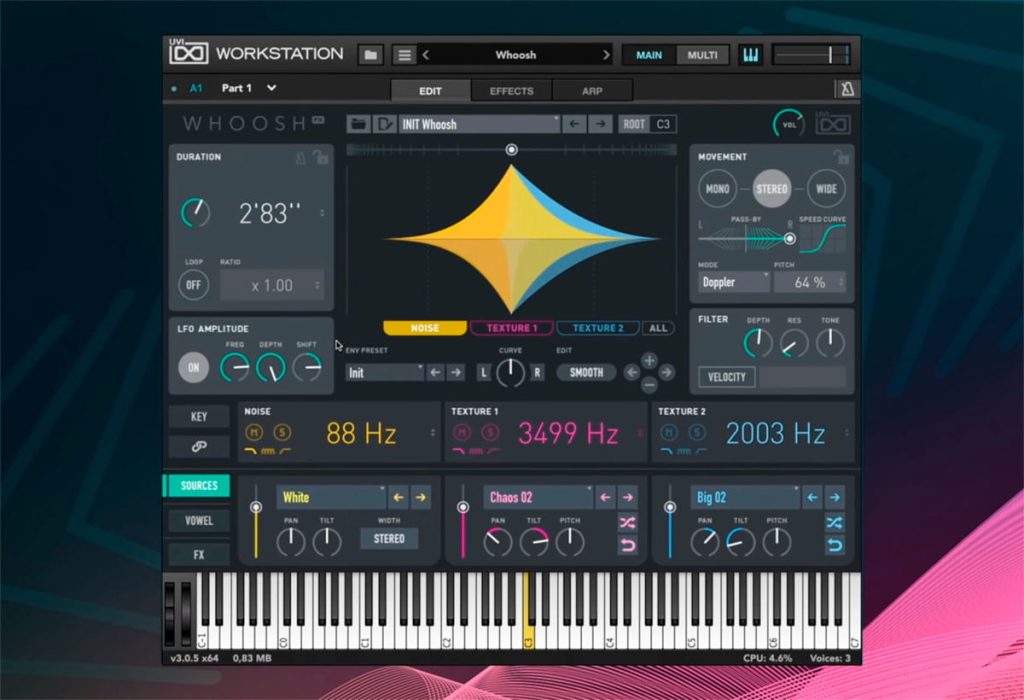The height and width of the screenshot is (700, 1024).
Task: Toggle the keyboard display icon
Action: [750, 55]
